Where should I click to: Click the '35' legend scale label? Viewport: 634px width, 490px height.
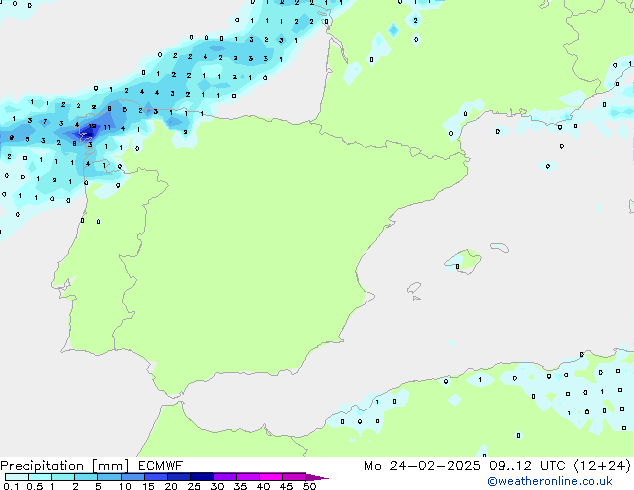click(x=240, y=486)
